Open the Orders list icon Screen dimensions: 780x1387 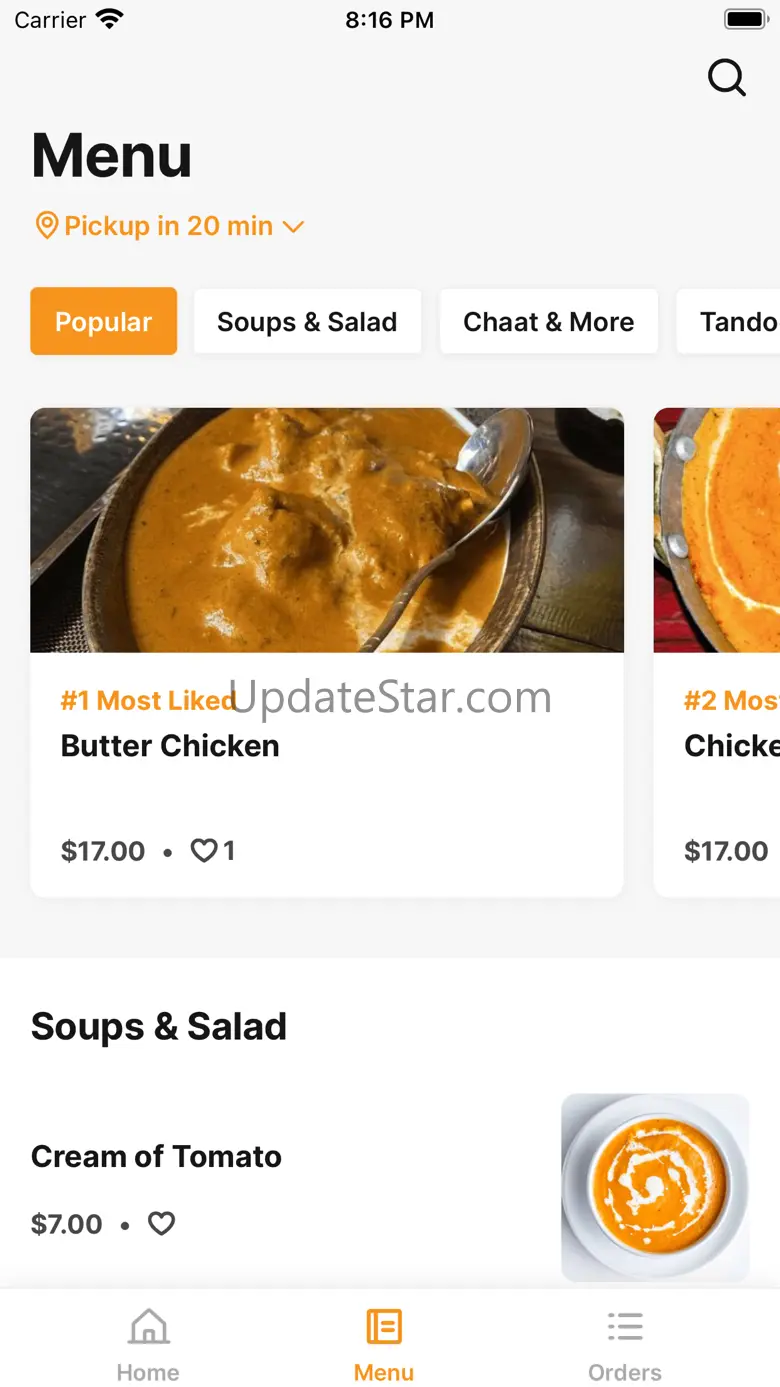point(625,1327)
